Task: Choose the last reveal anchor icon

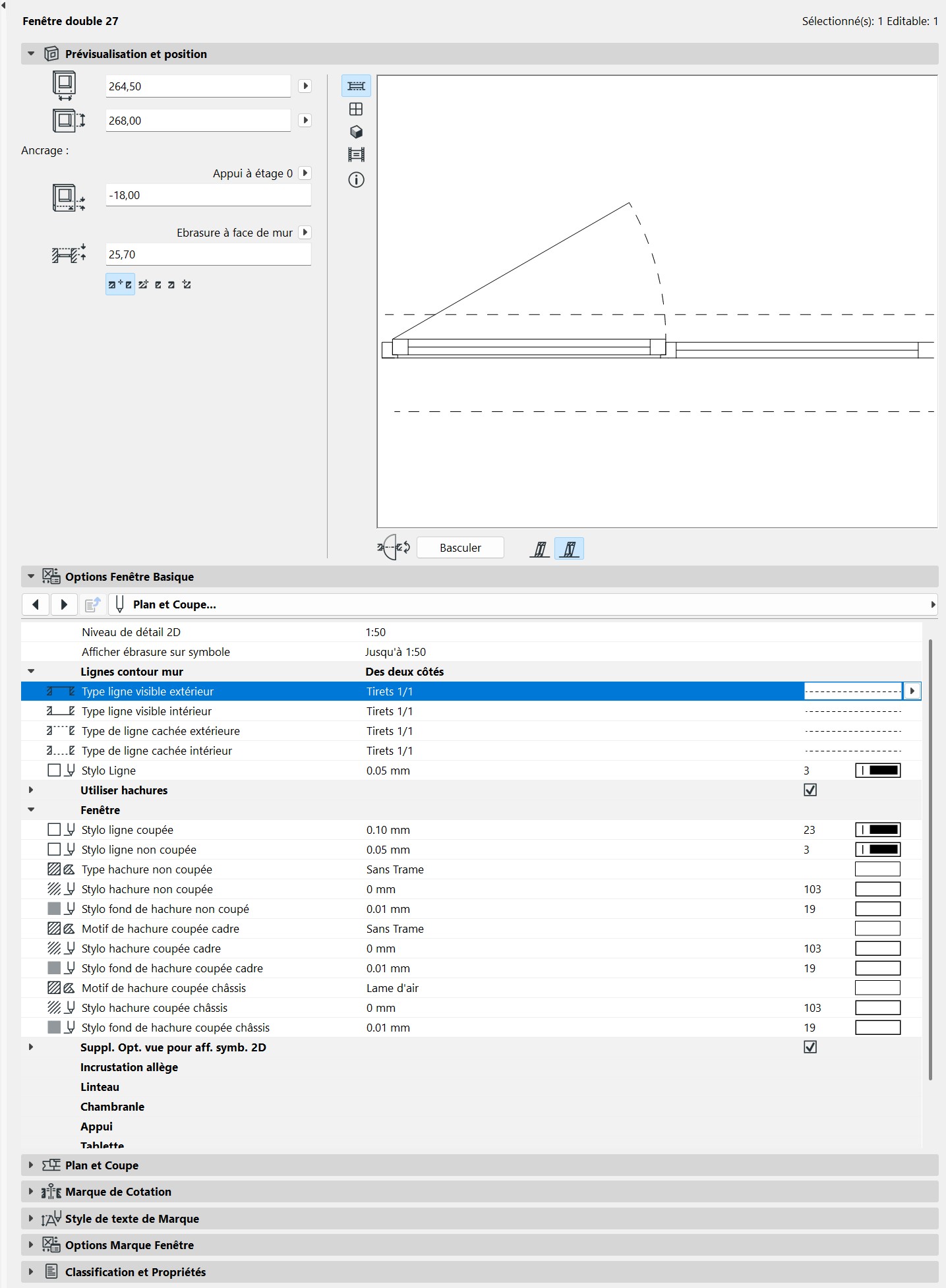Action: pos(187,284)
